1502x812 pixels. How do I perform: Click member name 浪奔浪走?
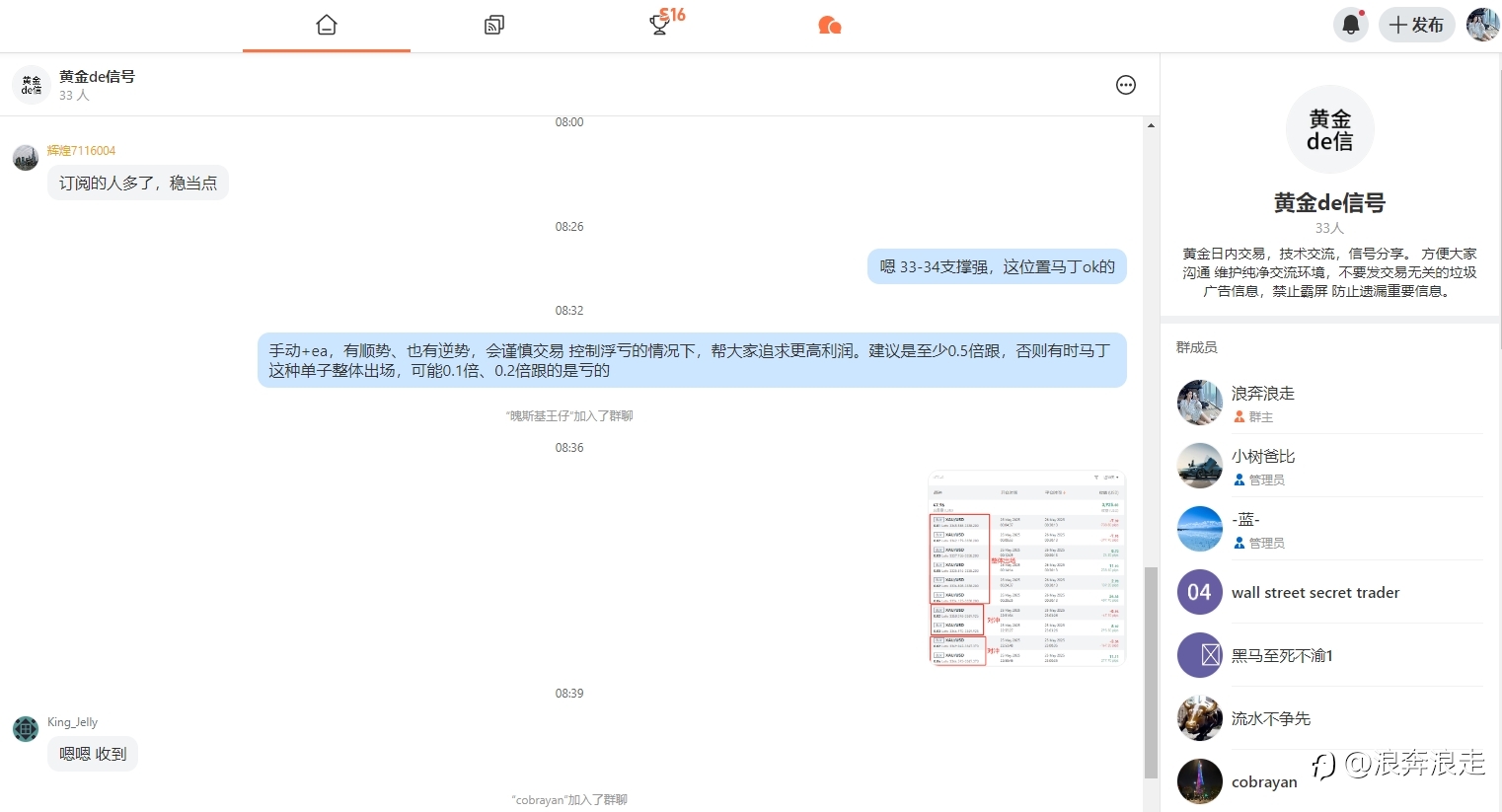coord(1263,393)
